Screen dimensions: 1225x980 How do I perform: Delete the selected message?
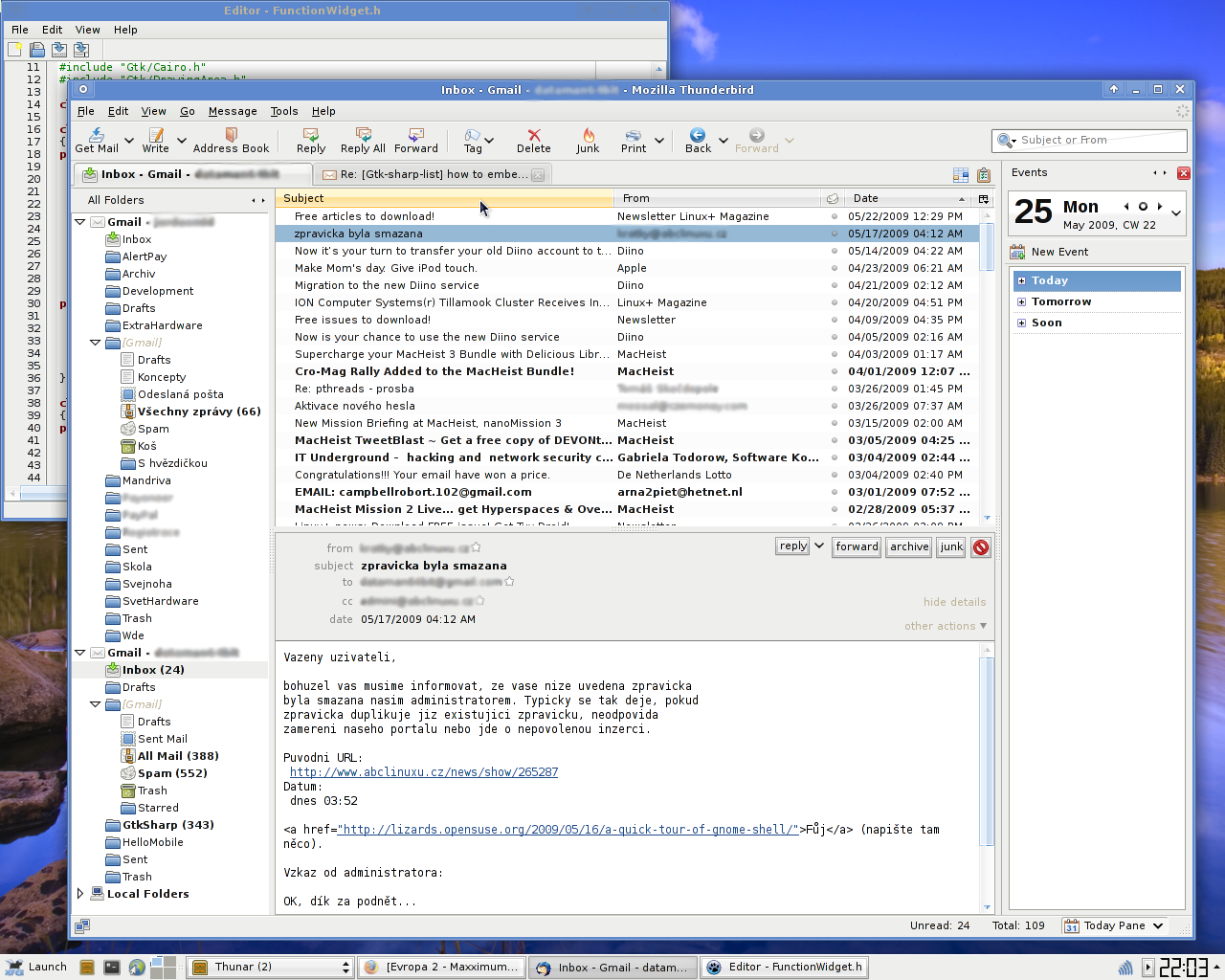[533, 140]
